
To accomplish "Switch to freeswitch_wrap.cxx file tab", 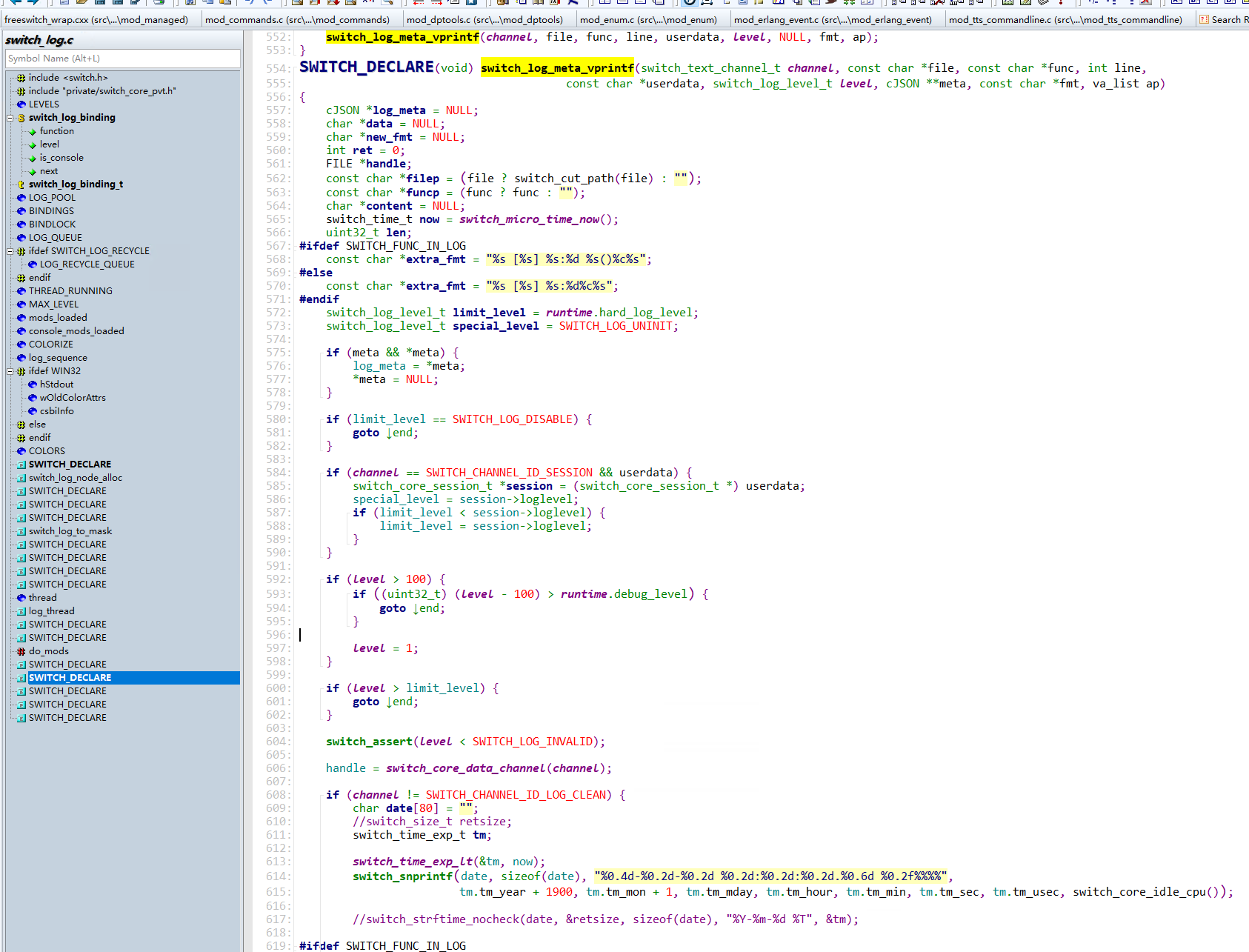I will [x=96, y=20].
